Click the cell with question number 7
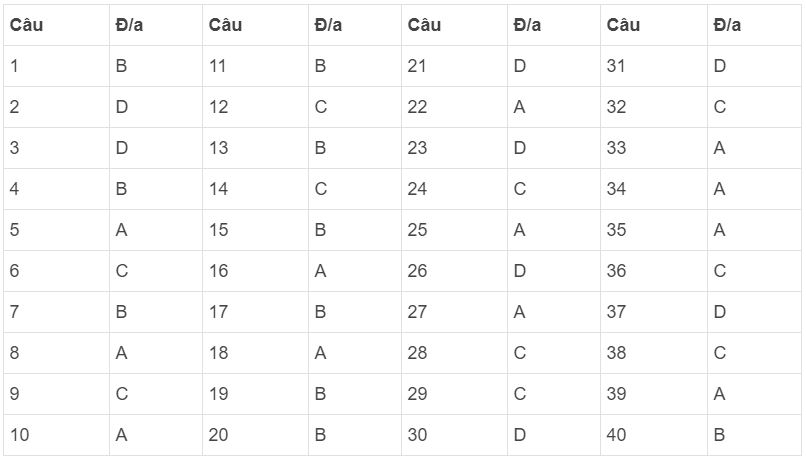The width and height of the screenshot is (806, 460). tap(15, 312)
